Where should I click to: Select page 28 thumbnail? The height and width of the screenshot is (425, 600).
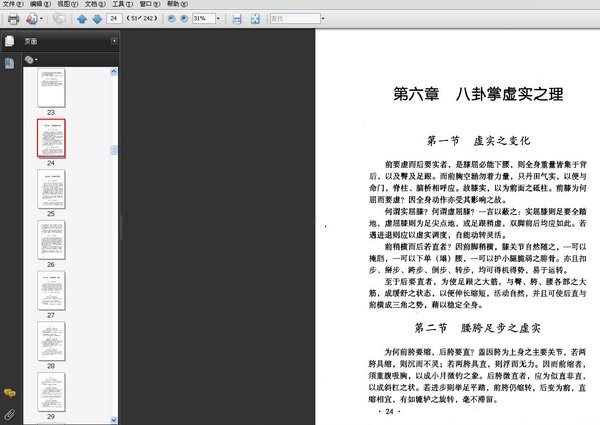click(51, 341)
